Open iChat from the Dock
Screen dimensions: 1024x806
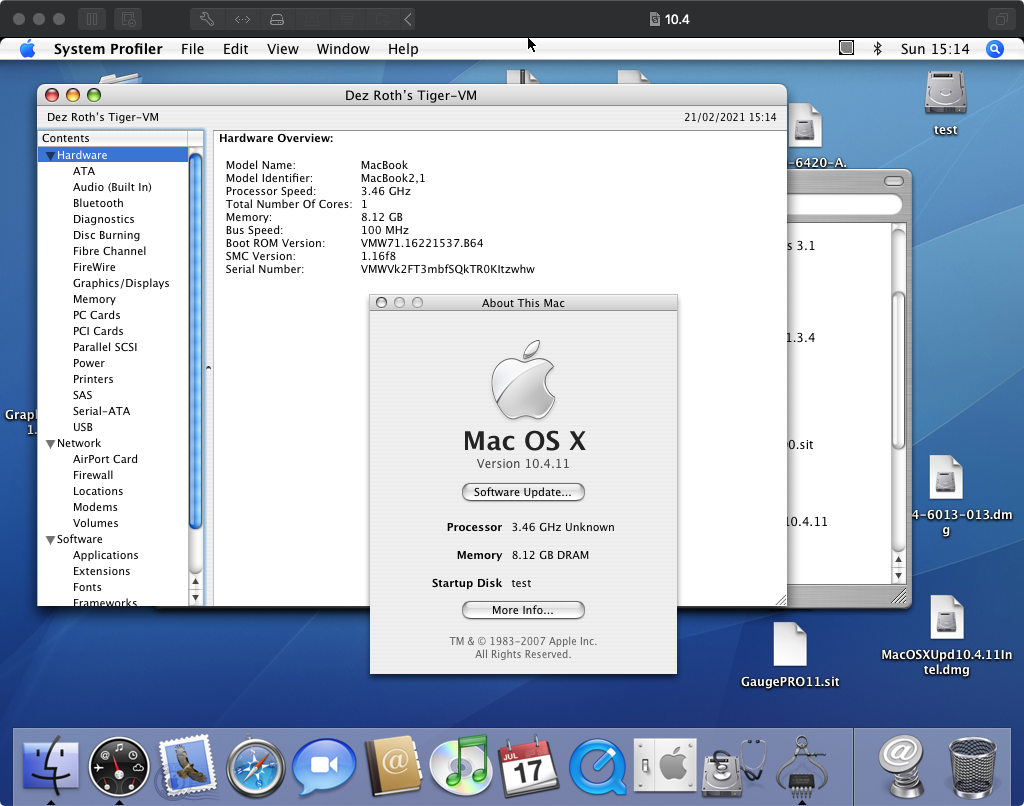[324, 767]
